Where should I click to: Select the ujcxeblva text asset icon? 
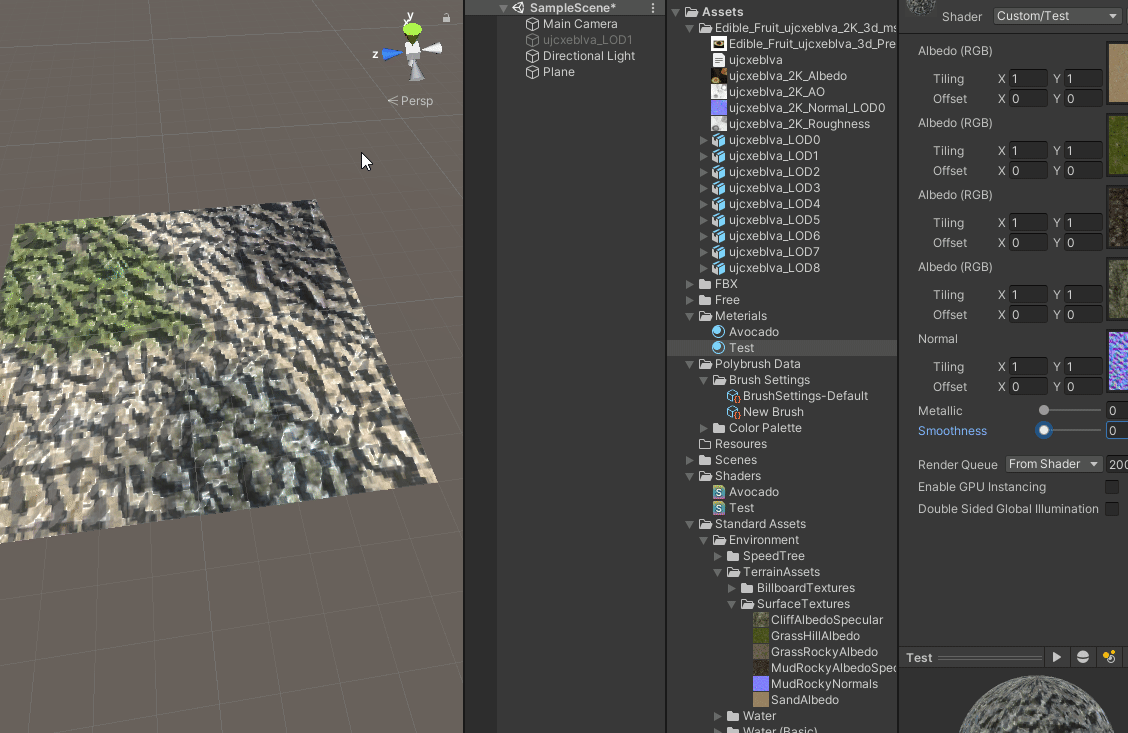click(x=719, y=60)
